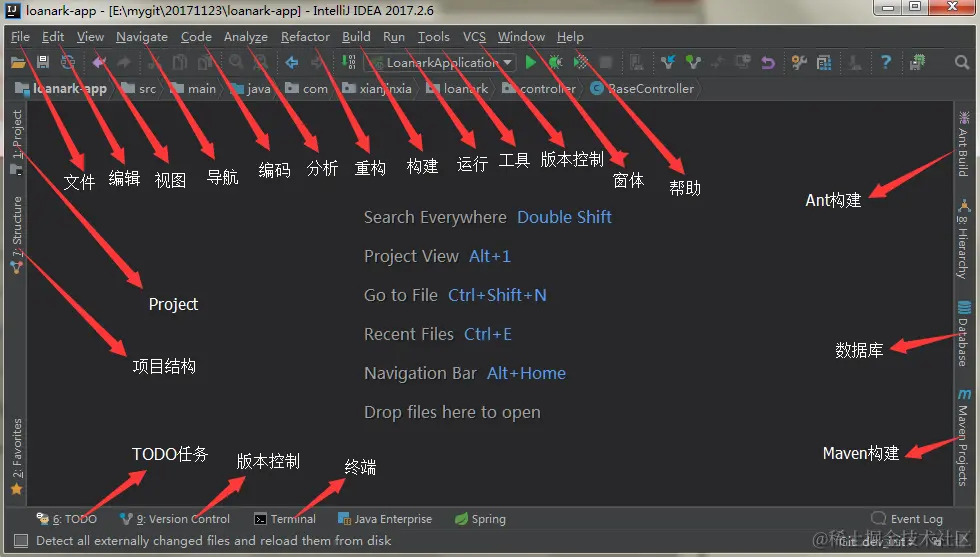Image resolution: width=980 pixels, height=557 pixels.
Task: Open the Analyze menu
Action: point(246,37)
